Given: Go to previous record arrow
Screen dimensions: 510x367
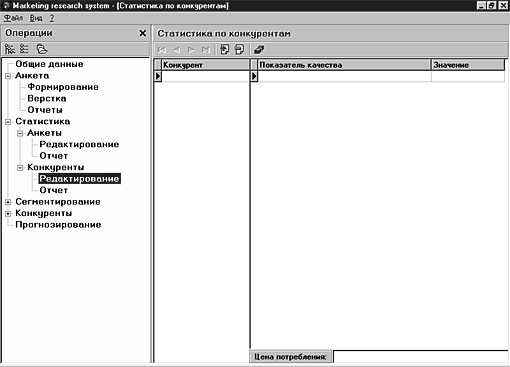Looking at the screenshot, I should click(x=177, y=50).
